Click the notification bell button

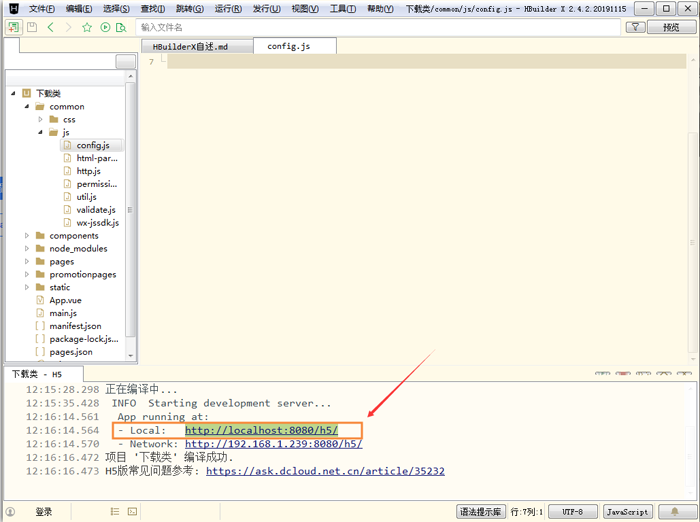[x=675, y=512]
